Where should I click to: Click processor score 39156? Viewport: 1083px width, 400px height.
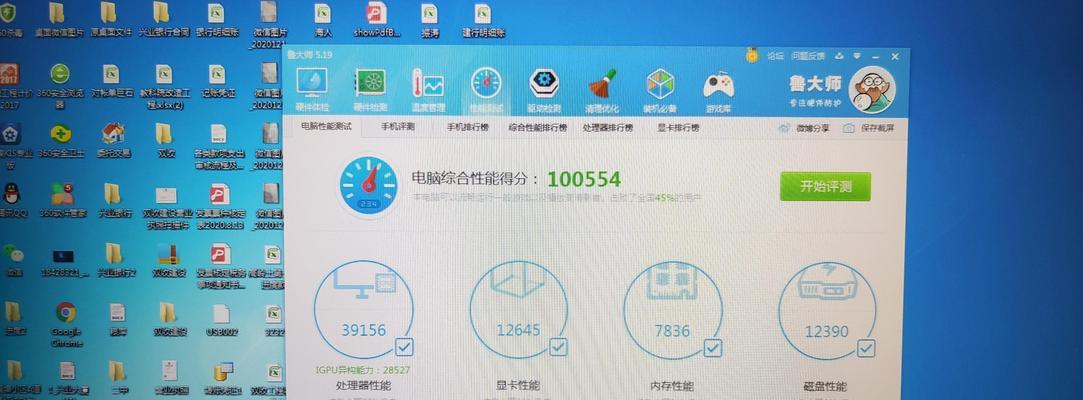(363, 330)
